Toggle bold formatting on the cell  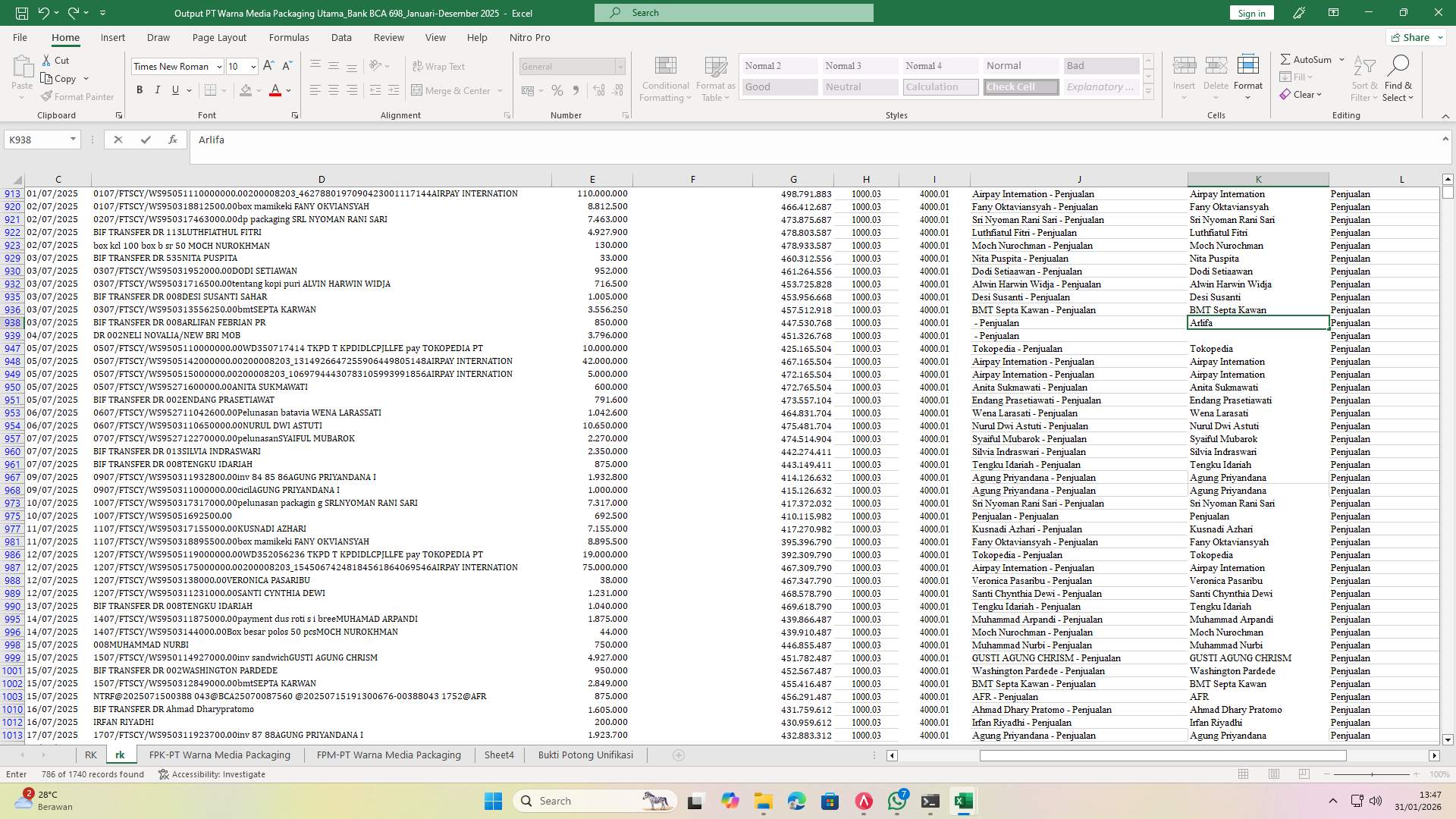click(x=140, y=89)
